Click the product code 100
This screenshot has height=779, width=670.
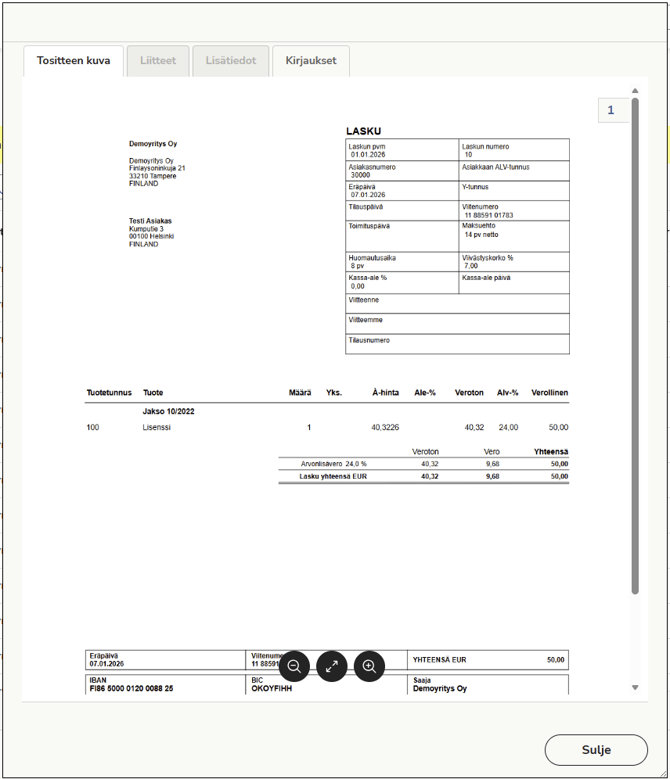tap(93, 427)
